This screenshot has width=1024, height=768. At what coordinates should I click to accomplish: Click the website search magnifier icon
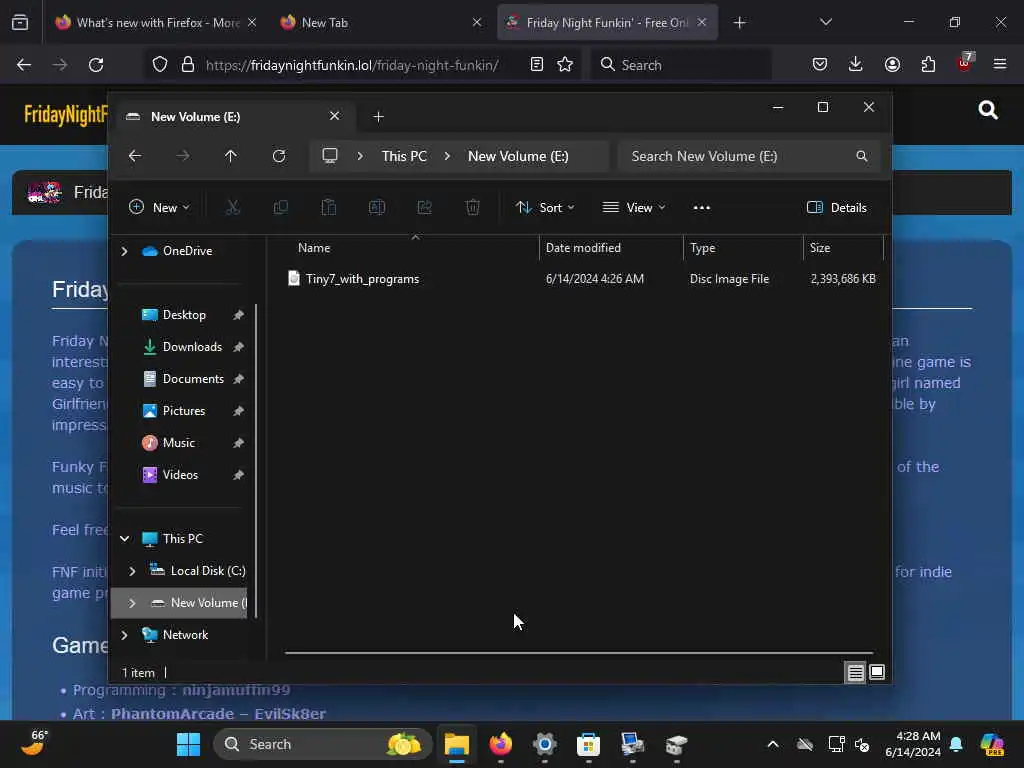point(988,110)
